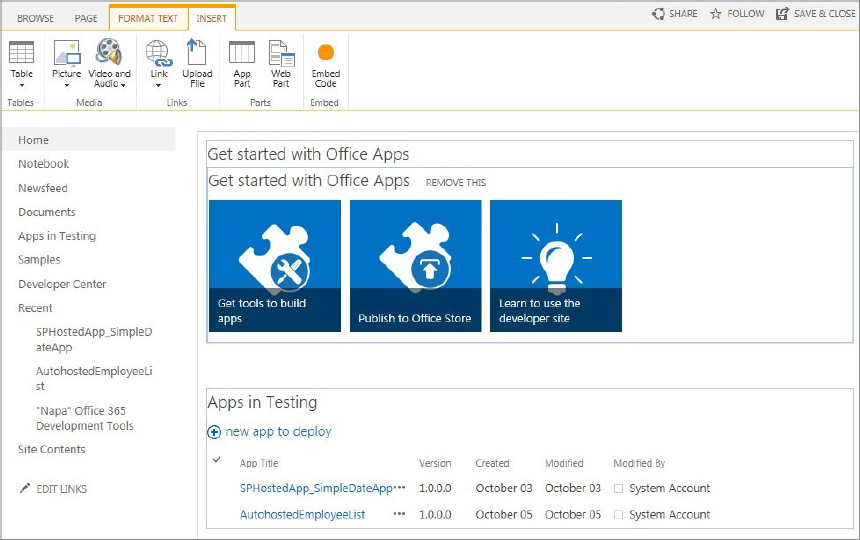Expand the Video and Audio dropdown arrow

click(x=123, y=85)
